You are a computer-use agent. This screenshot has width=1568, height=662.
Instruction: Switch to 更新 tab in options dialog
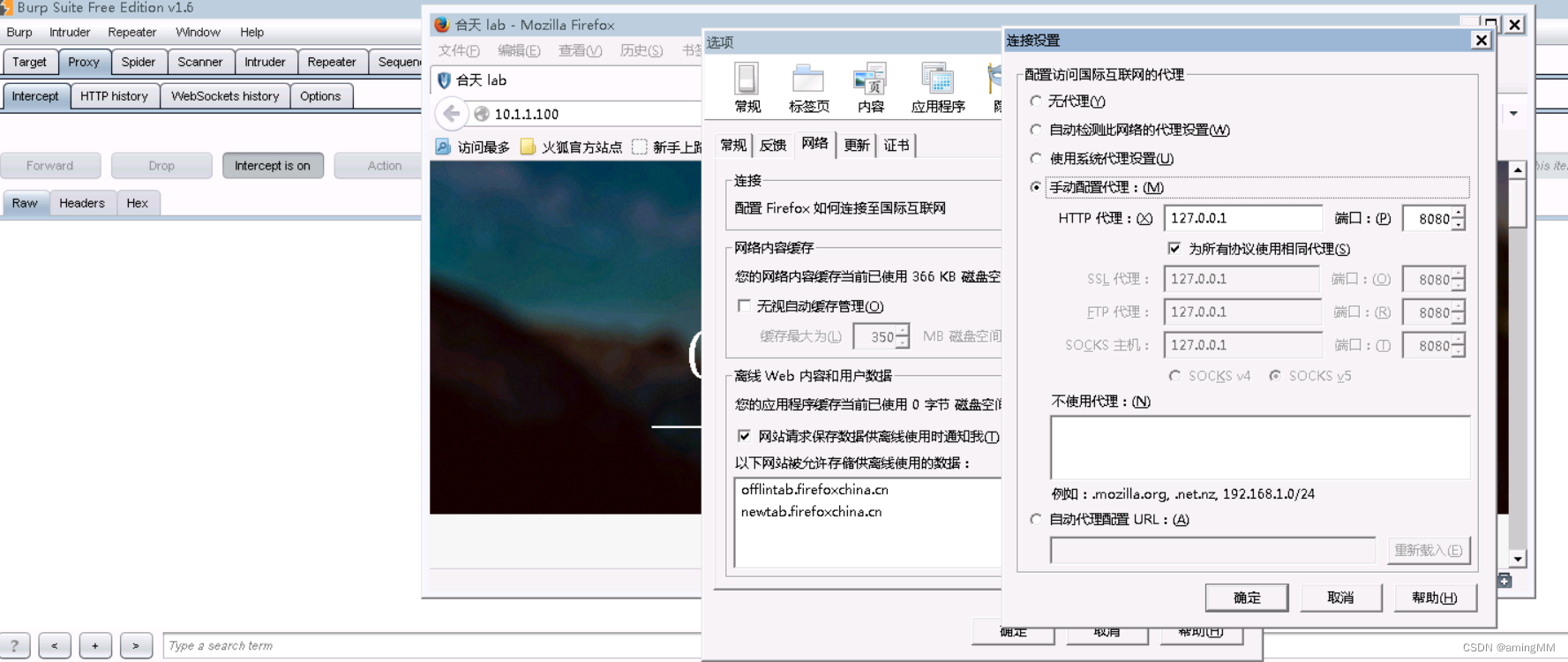click(x=857, y=146)
